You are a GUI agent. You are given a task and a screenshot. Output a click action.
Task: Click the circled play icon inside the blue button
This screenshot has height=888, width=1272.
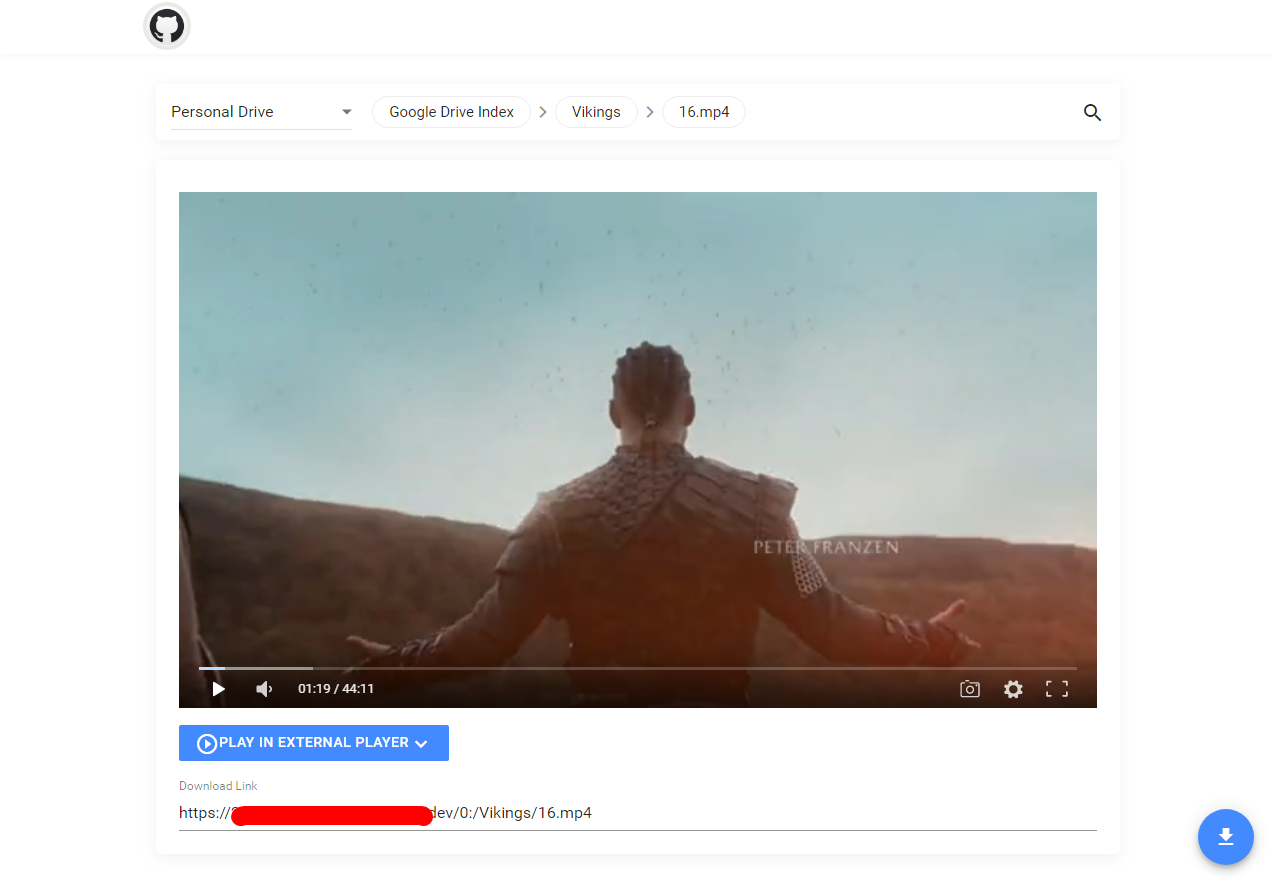(x=205, y=742)
